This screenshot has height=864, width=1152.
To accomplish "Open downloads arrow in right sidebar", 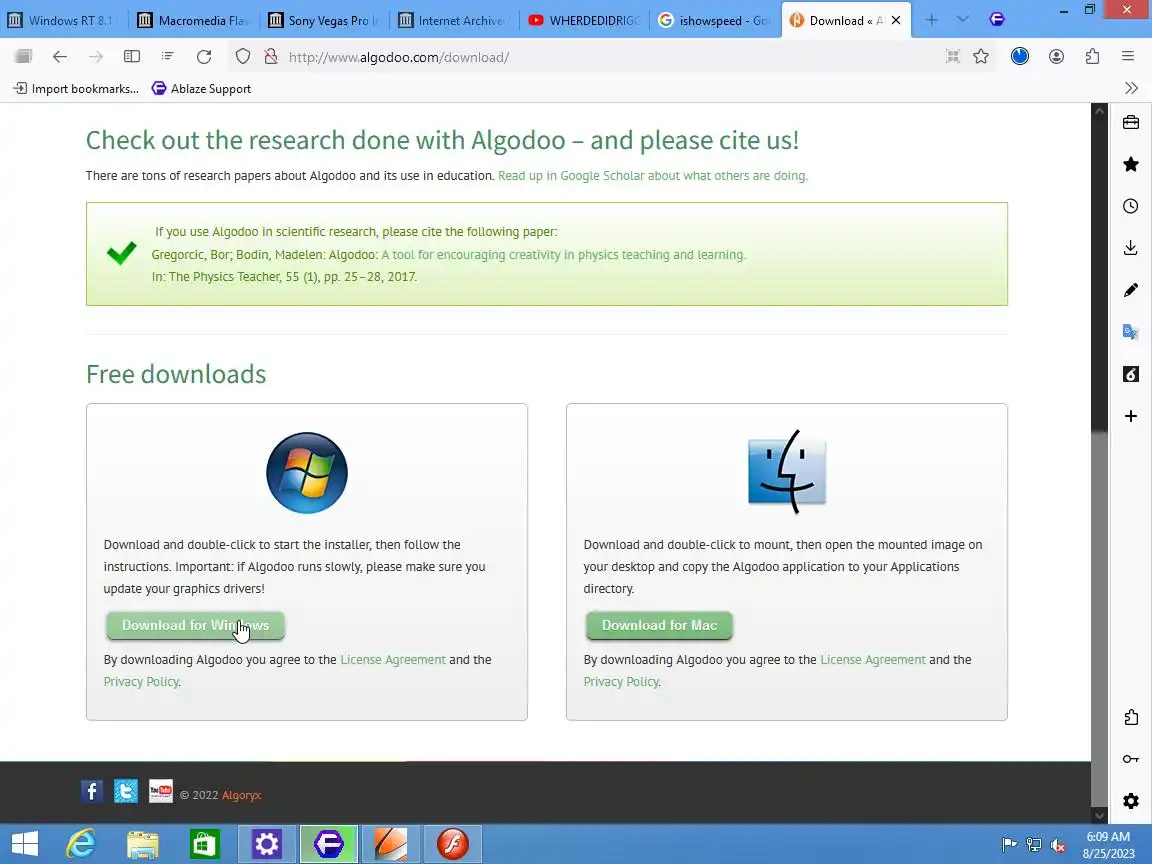I will [1131, 248].
